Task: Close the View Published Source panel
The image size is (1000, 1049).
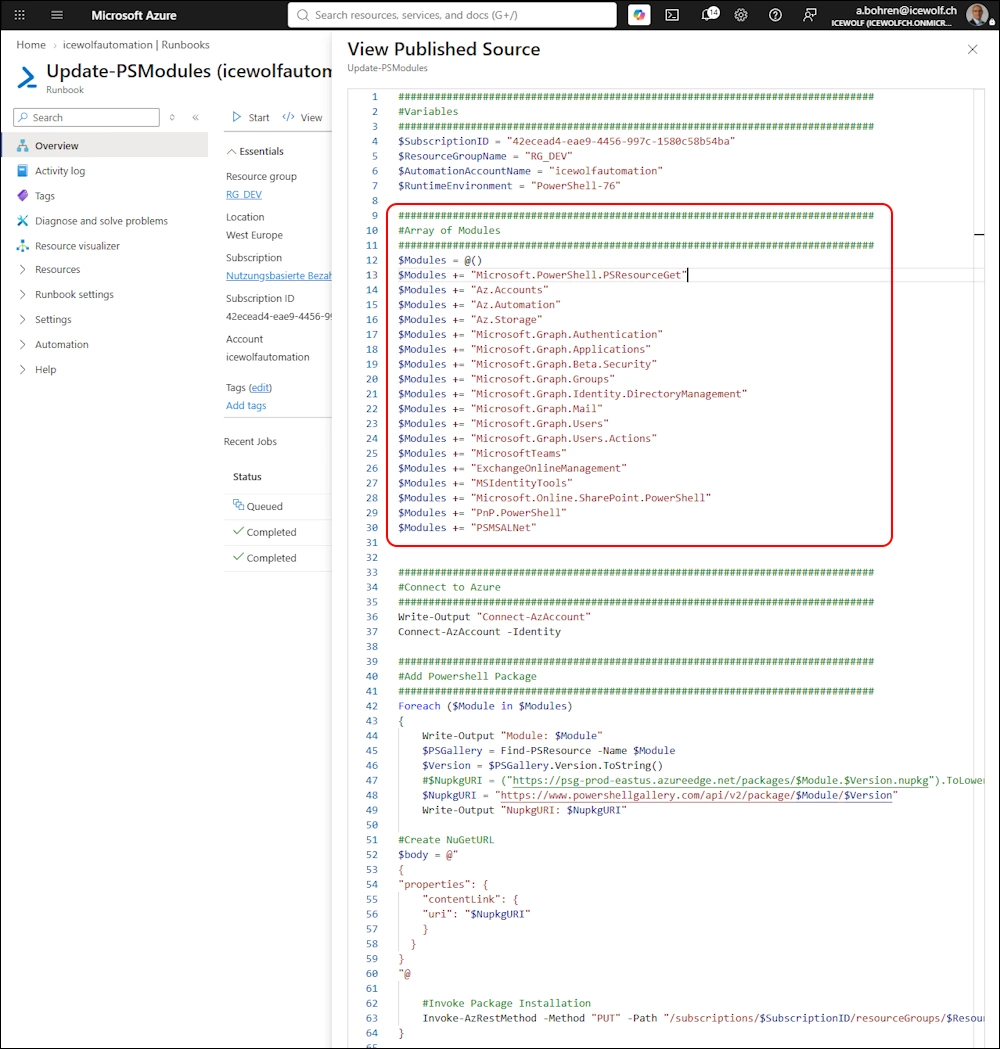Action: point(973,50)
